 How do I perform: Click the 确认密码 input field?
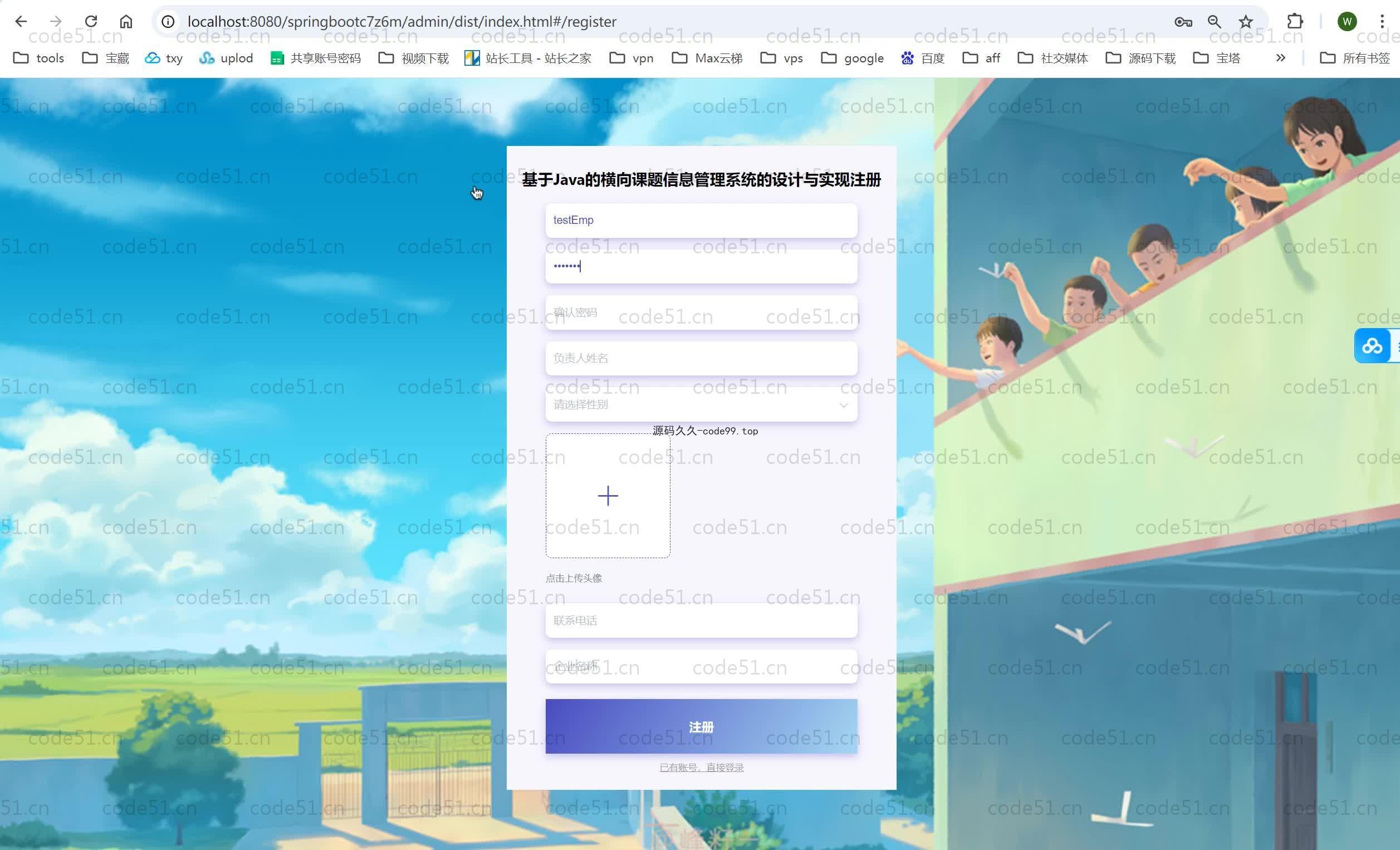pos(701,312)
